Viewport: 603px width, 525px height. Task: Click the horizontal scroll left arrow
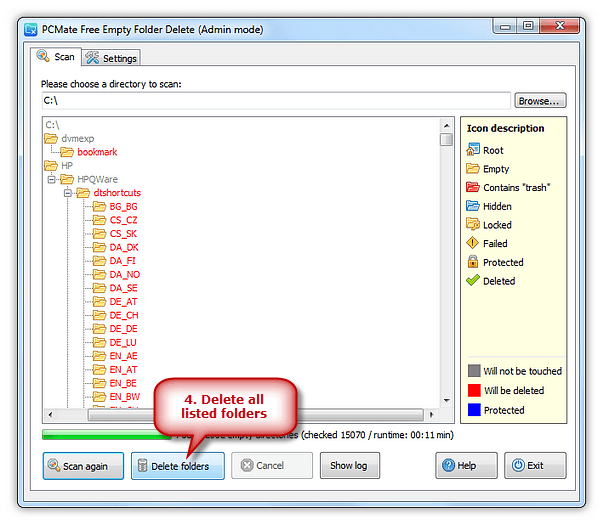pyautogui.click(x=50, y=415)
